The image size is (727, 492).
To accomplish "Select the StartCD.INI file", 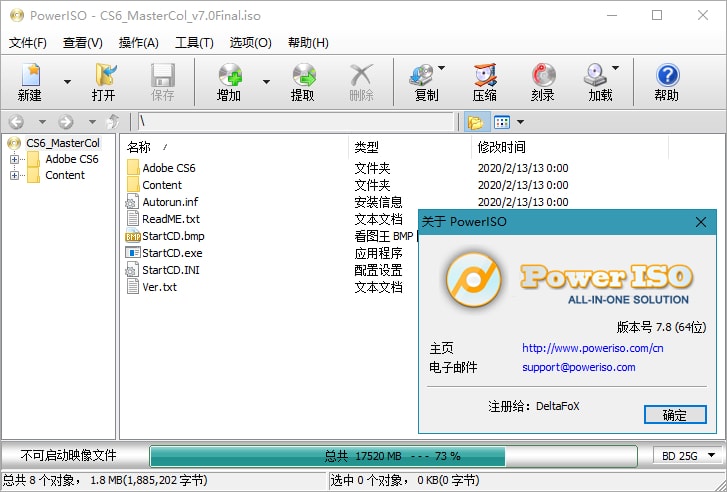I will point(171,270).
